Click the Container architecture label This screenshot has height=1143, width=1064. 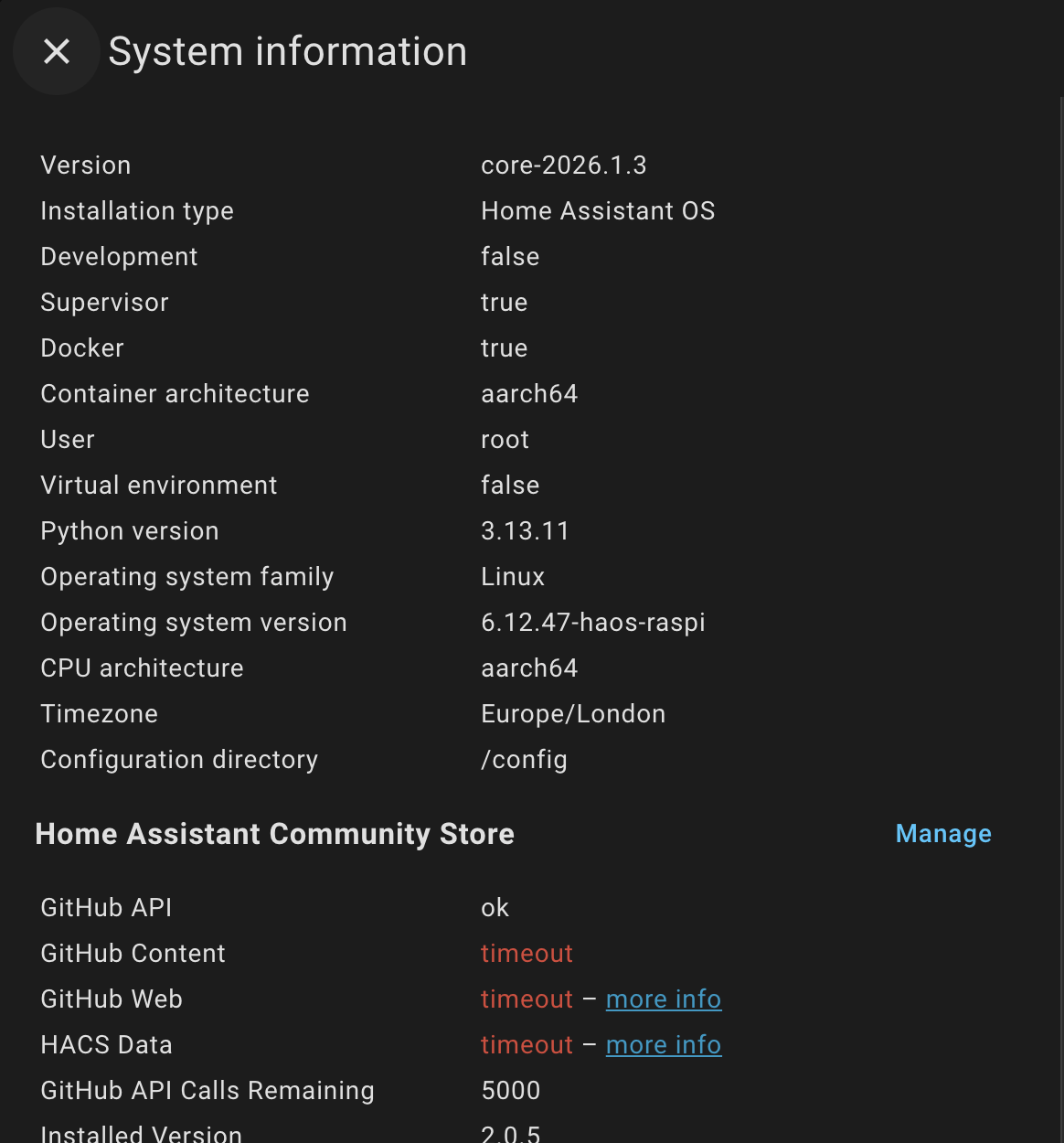176,394
